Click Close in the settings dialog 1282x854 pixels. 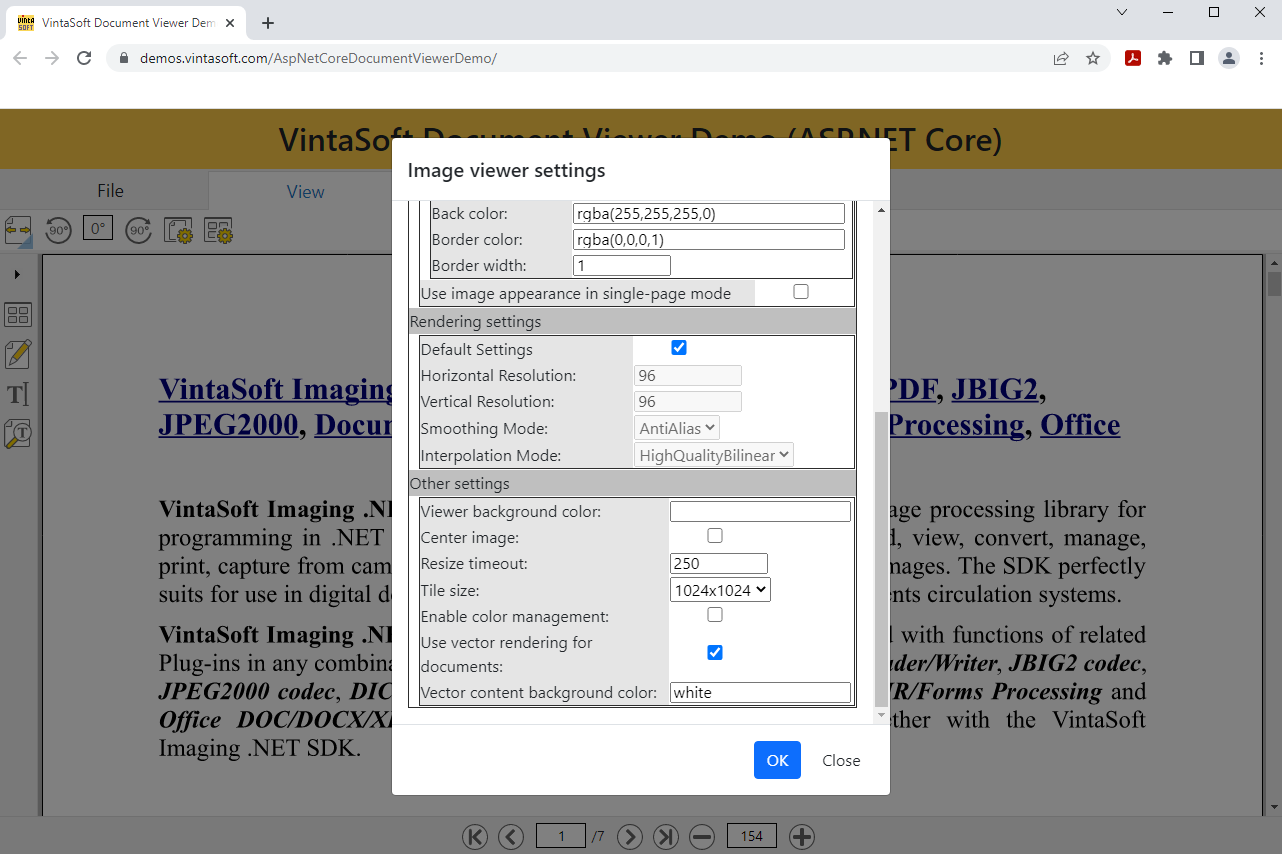840,760
